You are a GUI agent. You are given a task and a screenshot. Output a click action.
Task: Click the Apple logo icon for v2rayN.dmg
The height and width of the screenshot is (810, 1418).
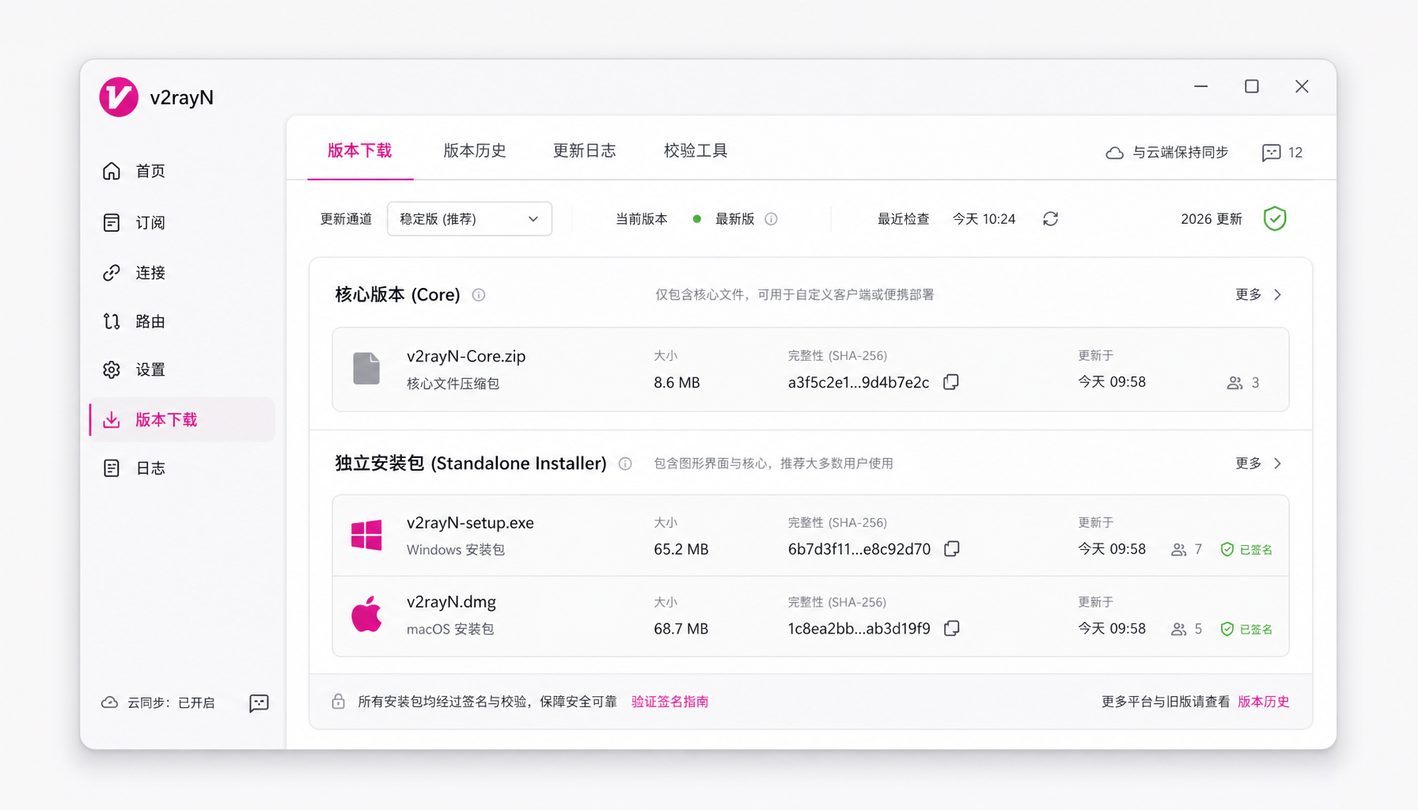click(x=366, y=614)
